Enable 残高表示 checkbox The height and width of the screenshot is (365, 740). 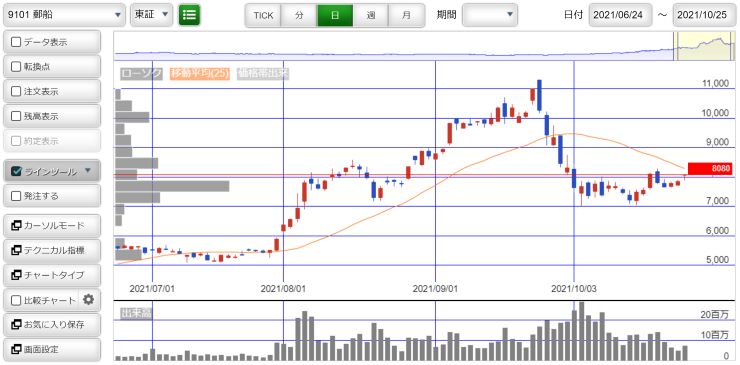16,116
